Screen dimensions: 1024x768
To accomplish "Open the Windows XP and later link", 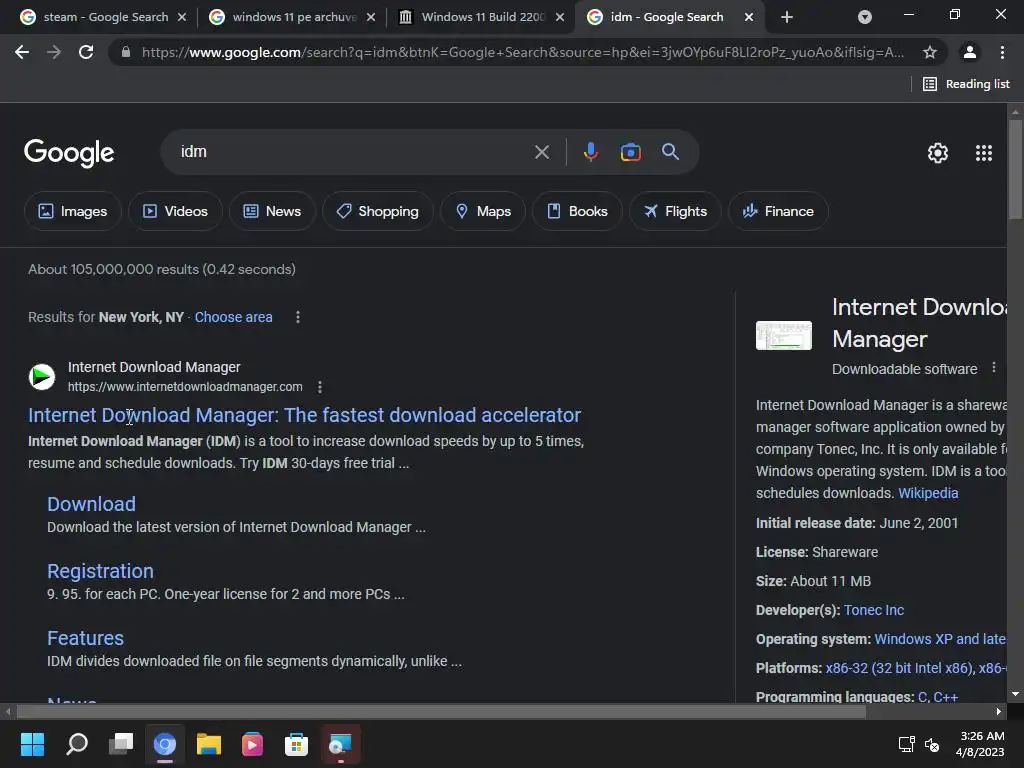I will pos(940,639).
